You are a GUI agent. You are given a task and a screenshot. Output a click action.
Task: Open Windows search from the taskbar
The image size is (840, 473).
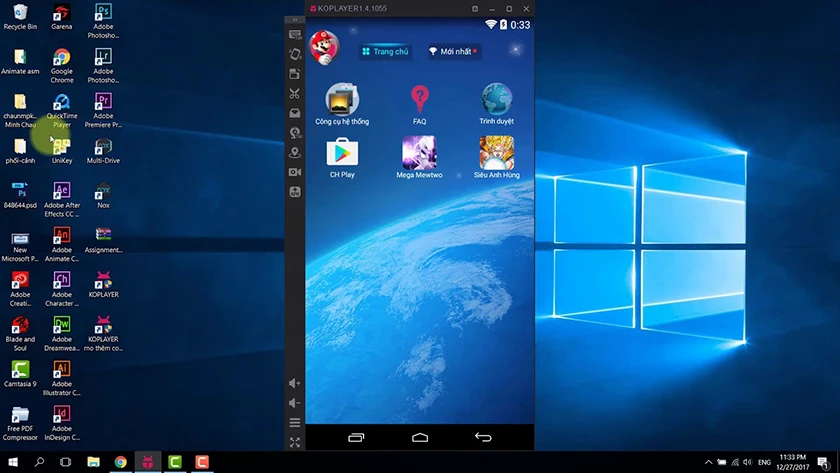[x=39, y=462]
